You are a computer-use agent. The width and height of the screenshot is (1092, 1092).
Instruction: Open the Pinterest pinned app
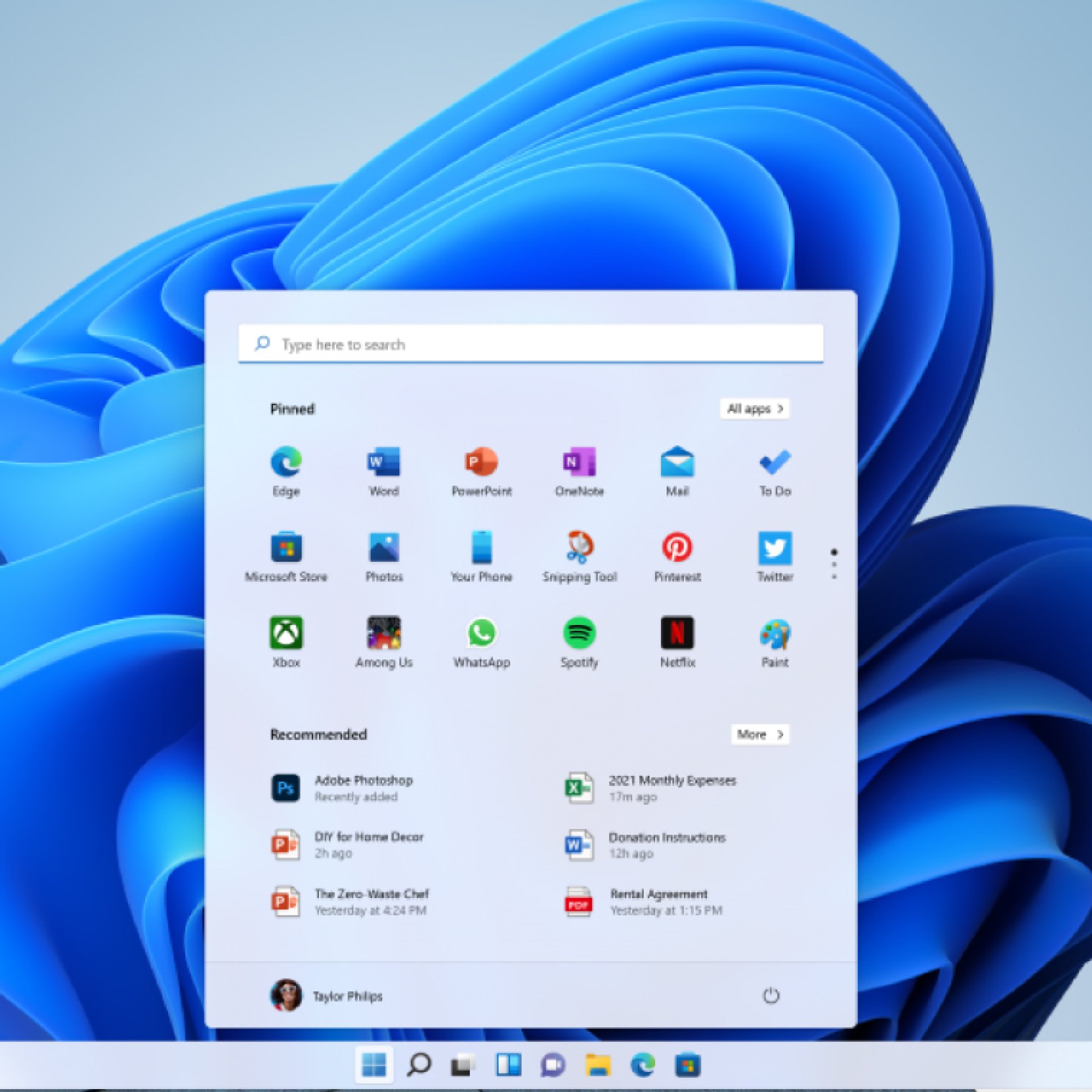(x=677, y=547)
